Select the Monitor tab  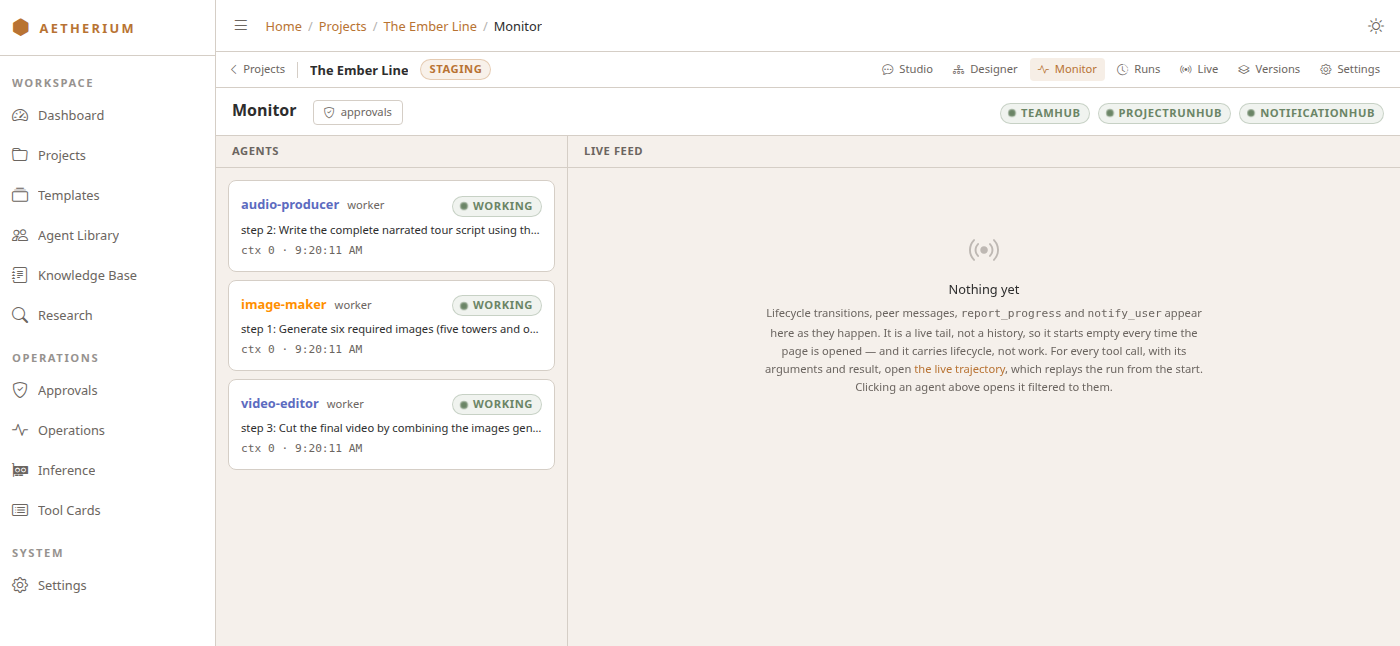(x=1067, y=70)
